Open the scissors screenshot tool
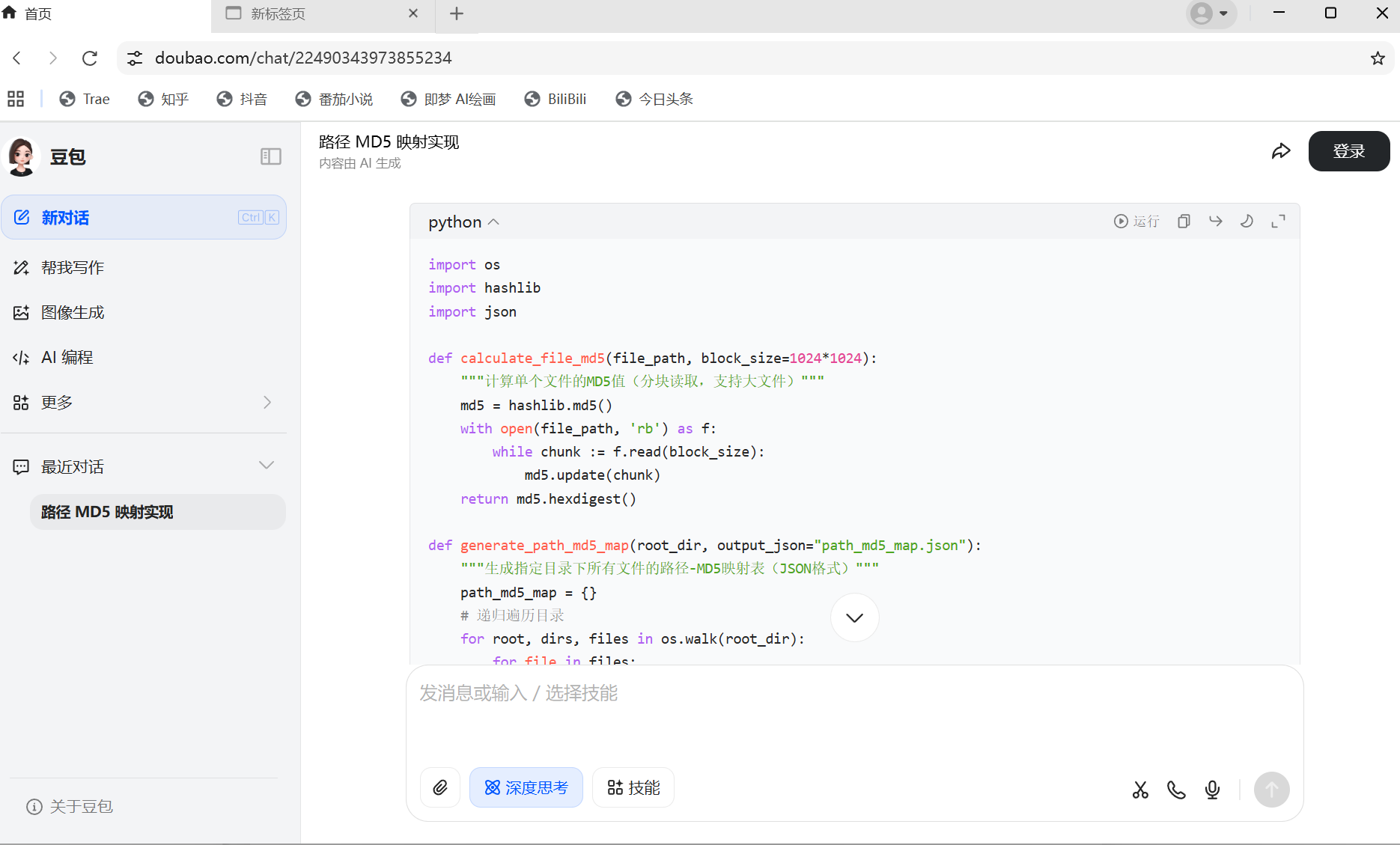The image size is (1400, 845). coord(1140,790)
